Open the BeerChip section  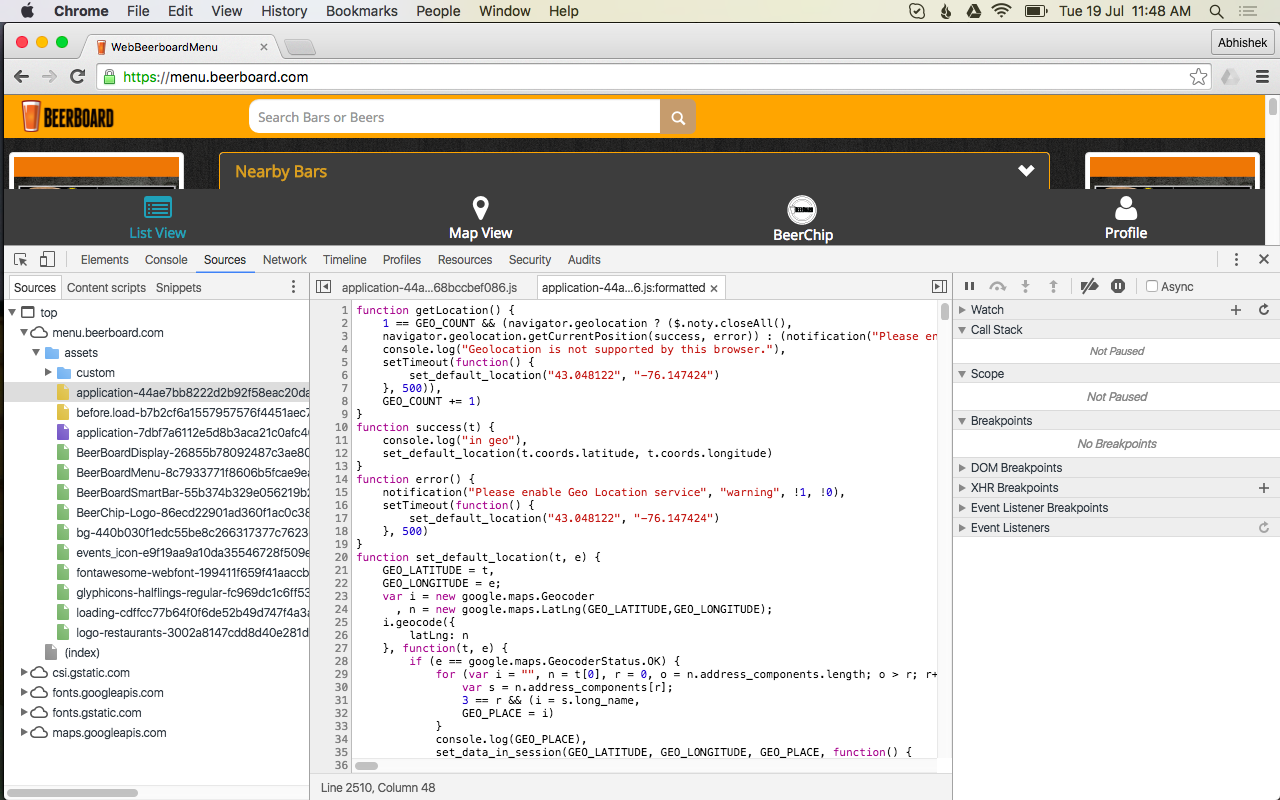click(x=802, y=220)
